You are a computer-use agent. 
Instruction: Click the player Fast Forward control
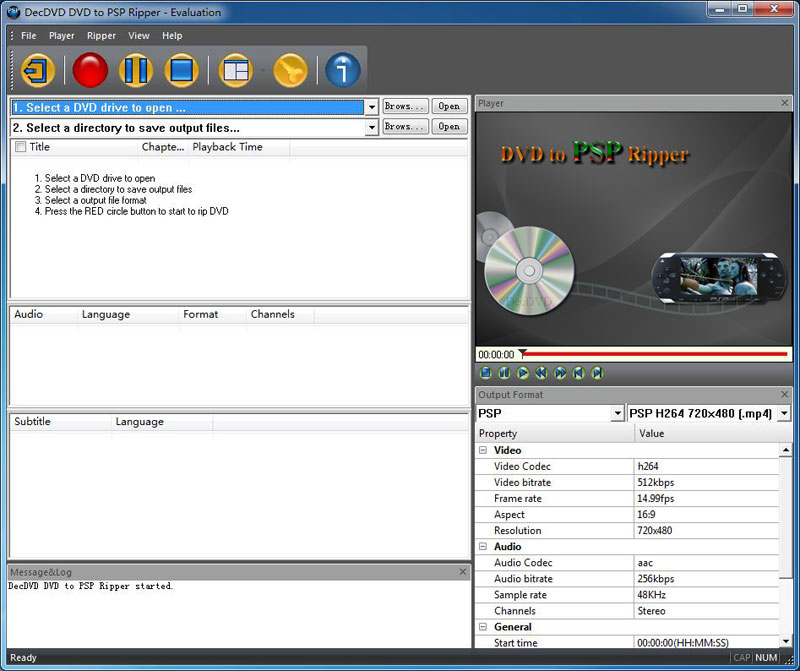(560, 373)
